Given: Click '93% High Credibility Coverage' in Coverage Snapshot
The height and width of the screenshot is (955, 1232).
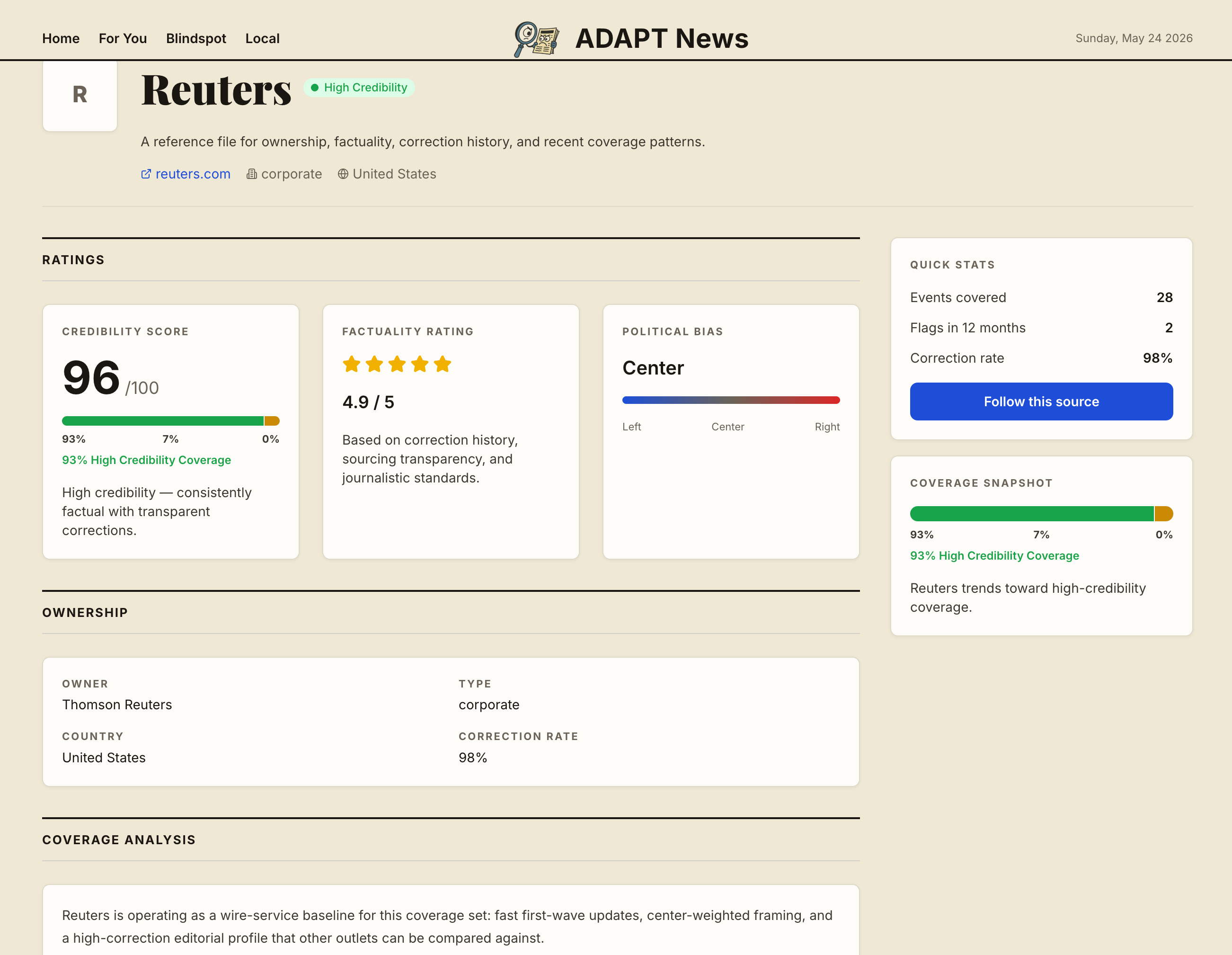Looking at the screenshot, I should tap(994, 555).
